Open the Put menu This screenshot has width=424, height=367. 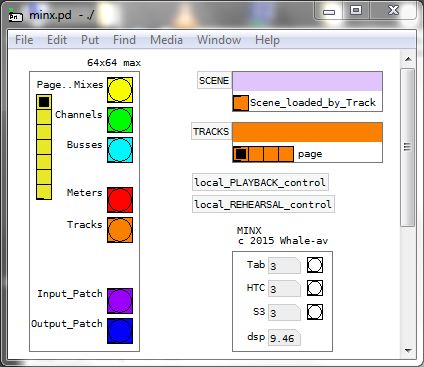tap(90, 40)
